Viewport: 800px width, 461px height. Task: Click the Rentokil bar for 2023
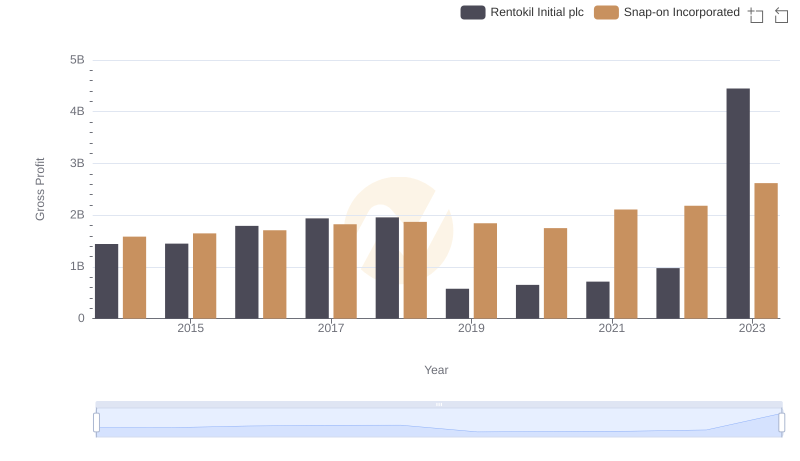(x=738, y=203)
